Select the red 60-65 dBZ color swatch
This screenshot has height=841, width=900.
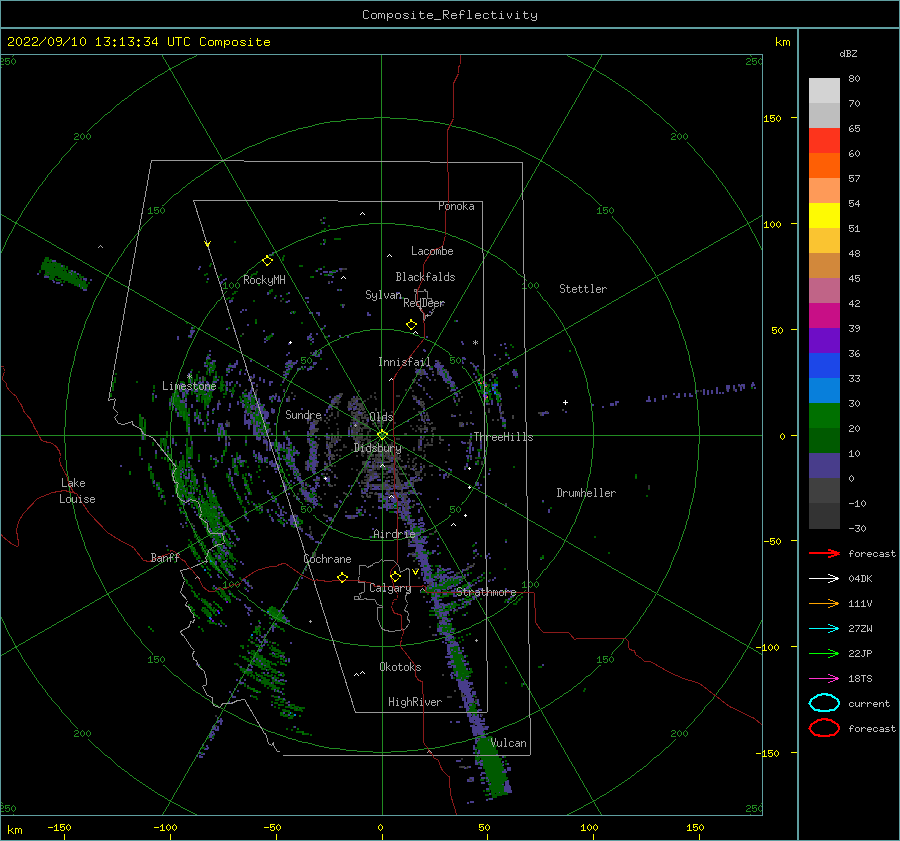(x=824, y=141)
